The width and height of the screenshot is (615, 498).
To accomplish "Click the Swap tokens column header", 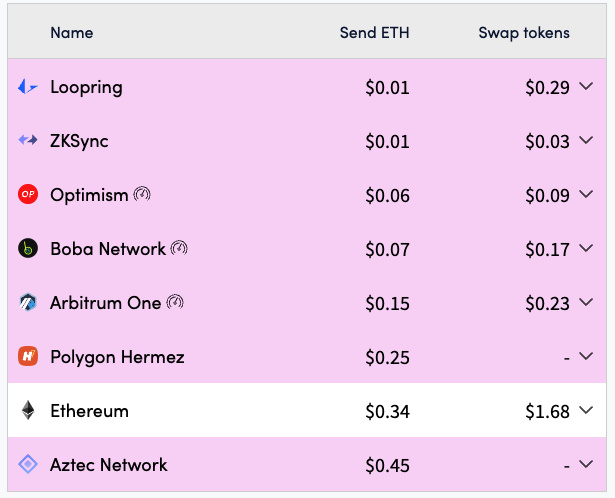I will pyautogui.click(x=524, y=33).
